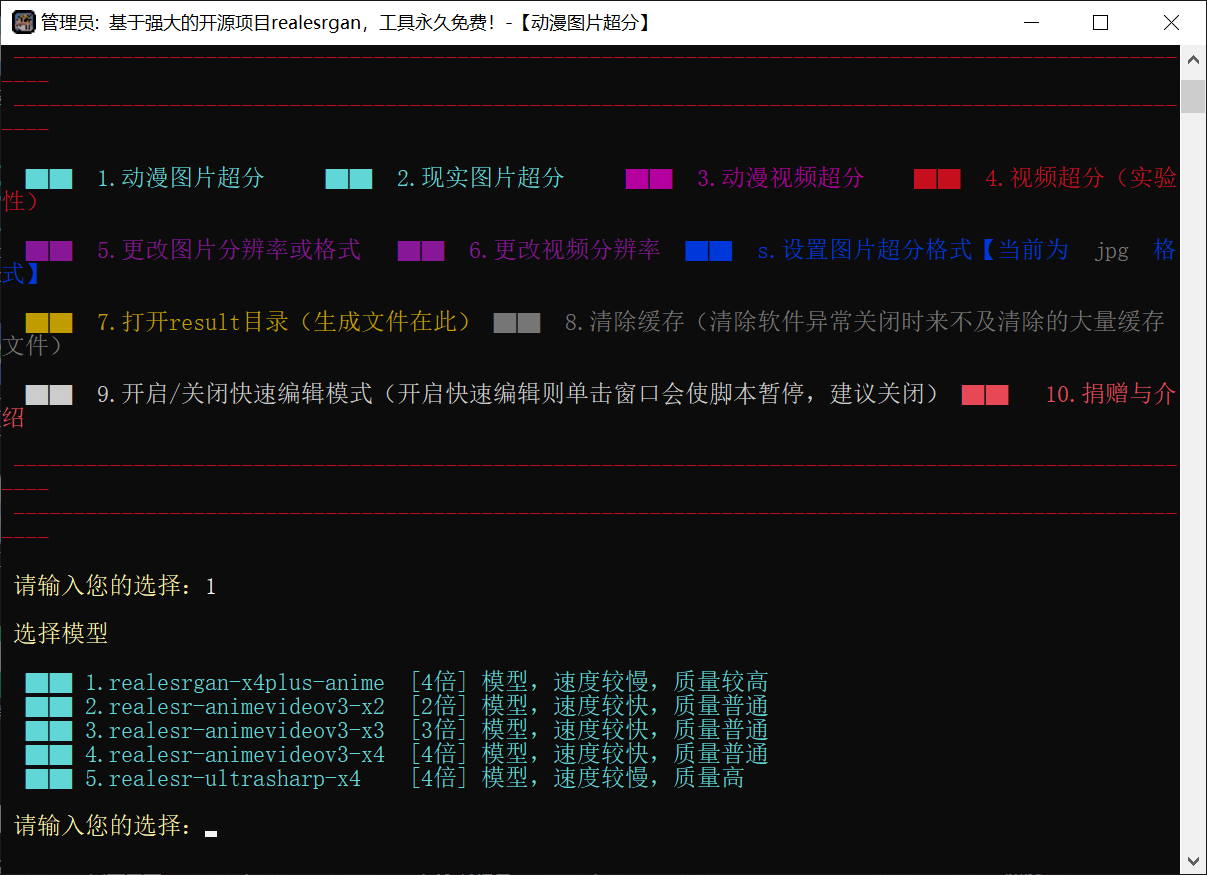Click red block beside 4.视频超分
The height and width of the screenshot is (875, 1207).
(937, 179)
